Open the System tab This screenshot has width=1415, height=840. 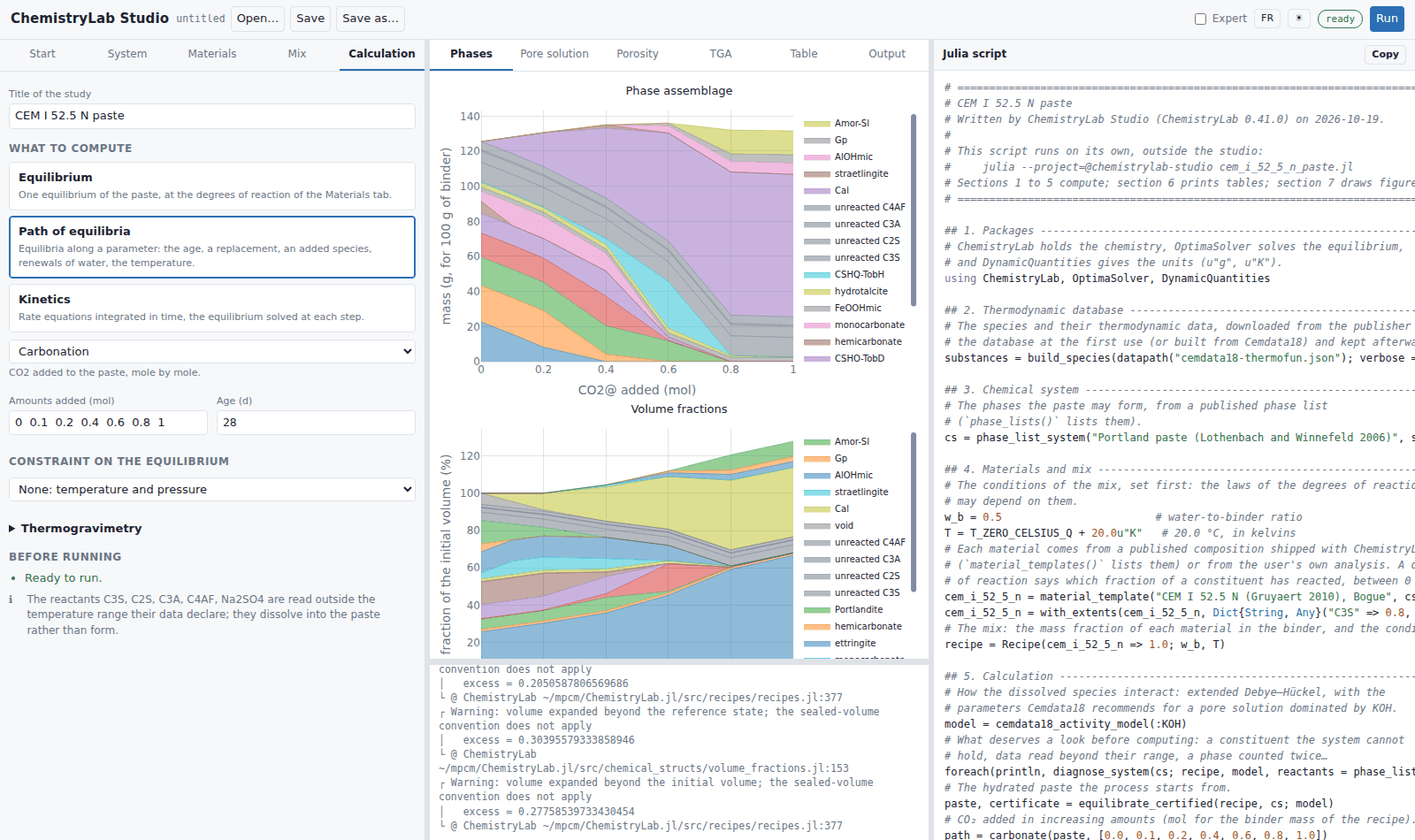pyautogui.click(x=127, y=54)
